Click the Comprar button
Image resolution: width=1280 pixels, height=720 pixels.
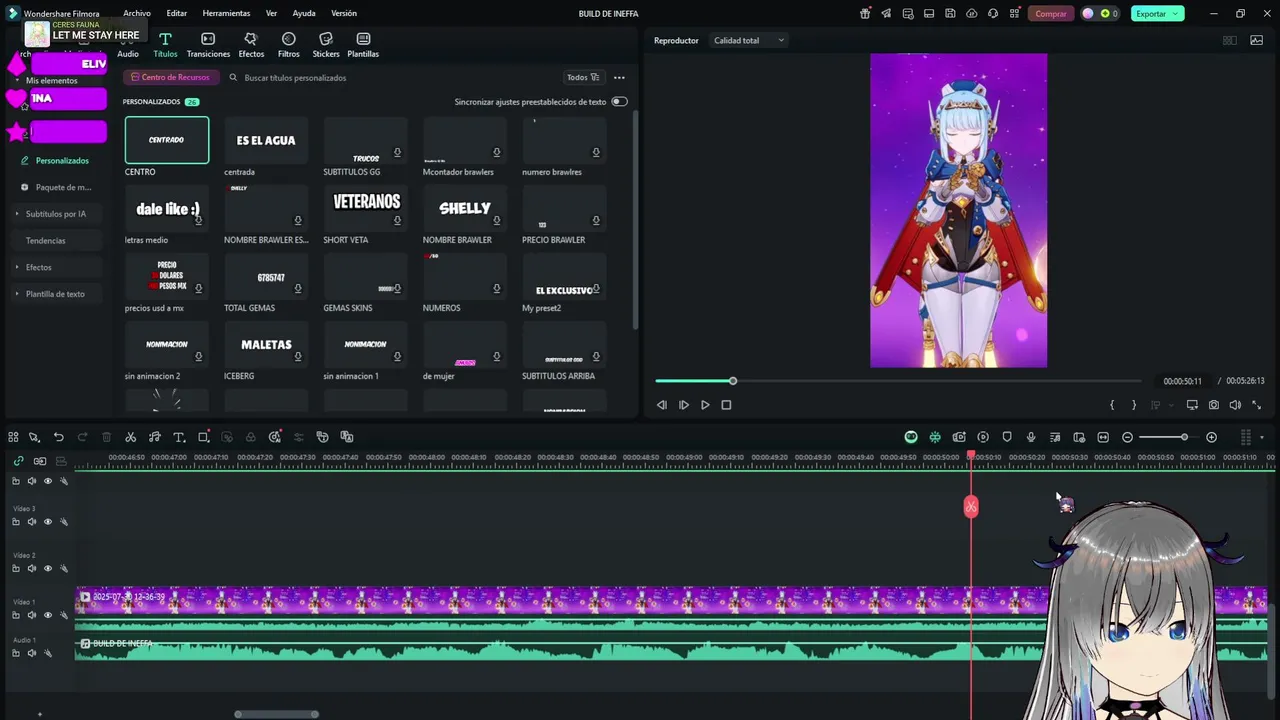click(1051, 14)
